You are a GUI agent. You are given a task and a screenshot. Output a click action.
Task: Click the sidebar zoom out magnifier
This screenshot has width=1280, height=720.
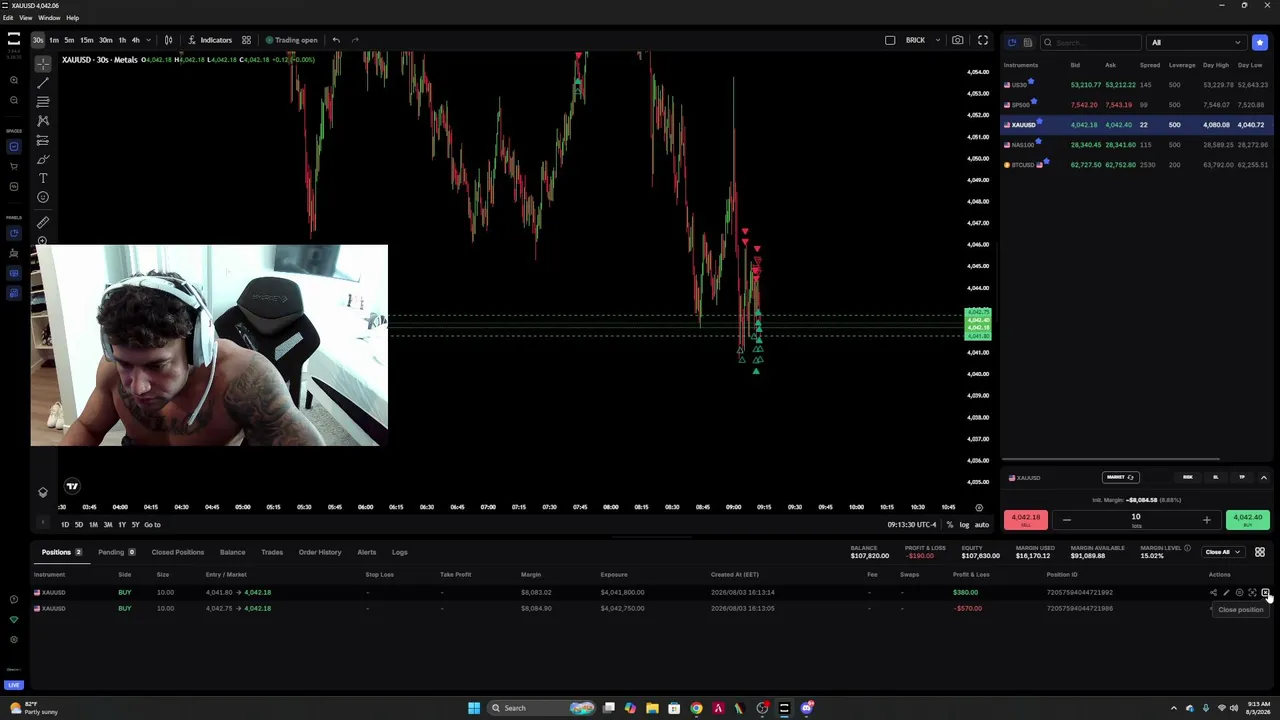tap(14, 100)
